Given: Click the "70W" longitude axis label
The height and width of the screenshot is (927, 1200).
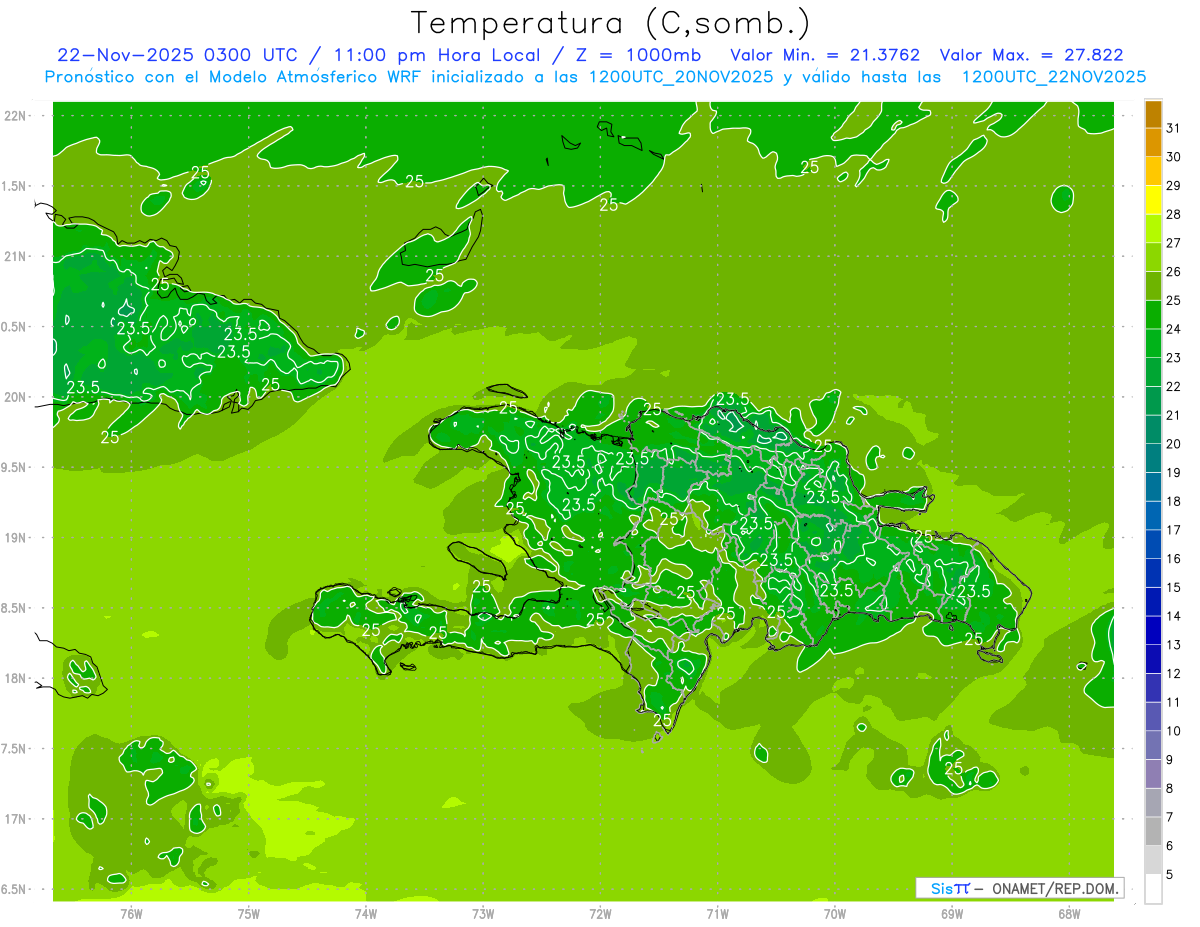Looking at the screenshot, I should tap(835, 913).
